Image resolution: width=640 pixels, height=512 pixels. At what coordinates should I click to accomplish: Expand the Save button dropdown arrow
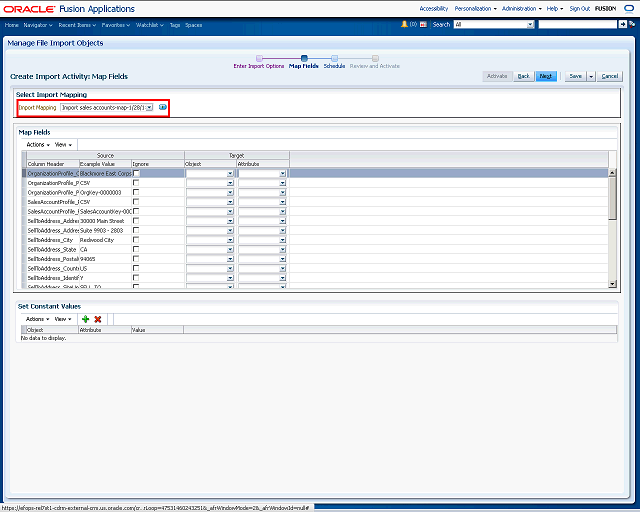click(591, 76)
